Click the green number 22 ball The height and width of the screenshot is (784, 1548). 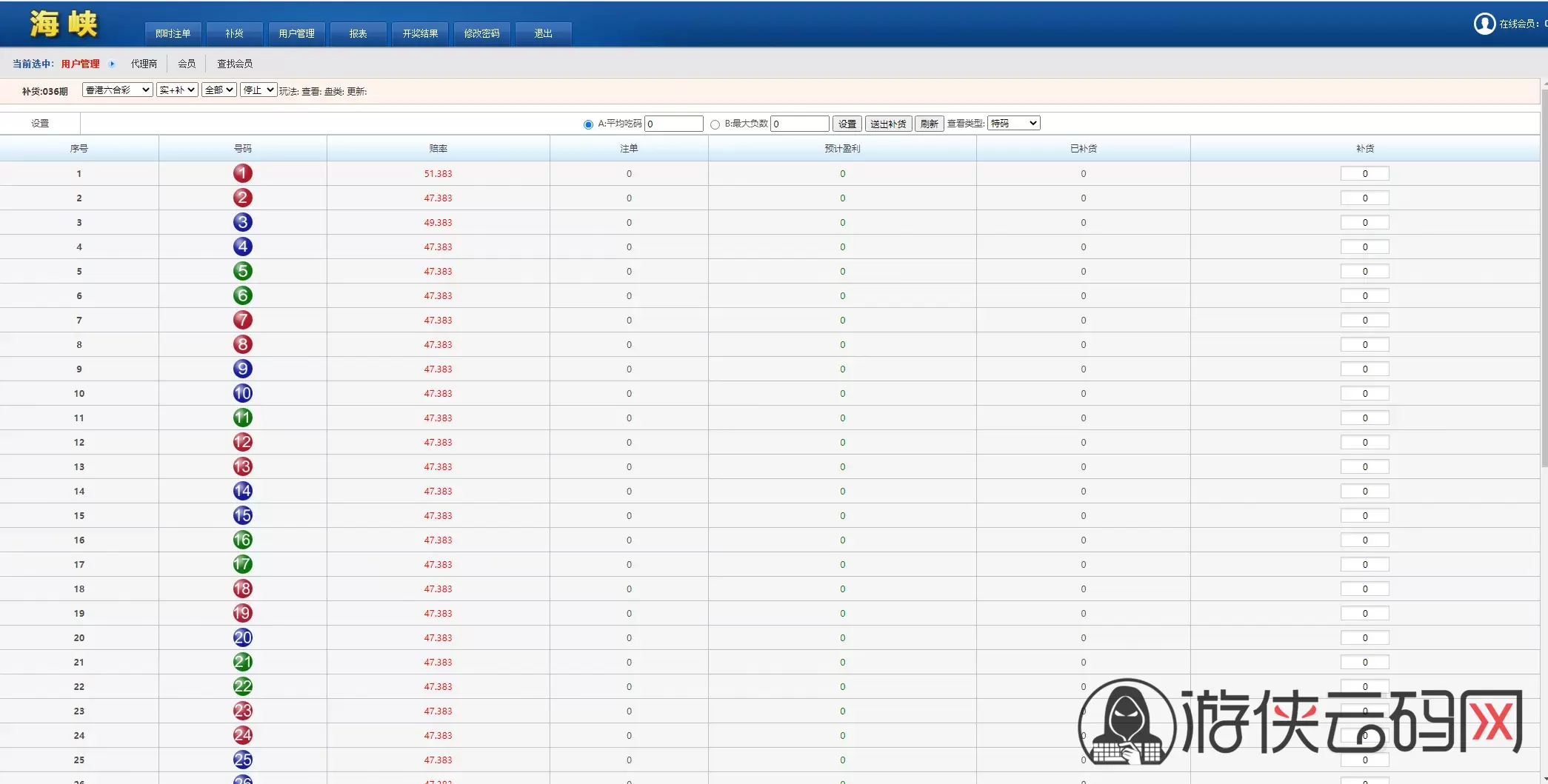coord(243,686)
